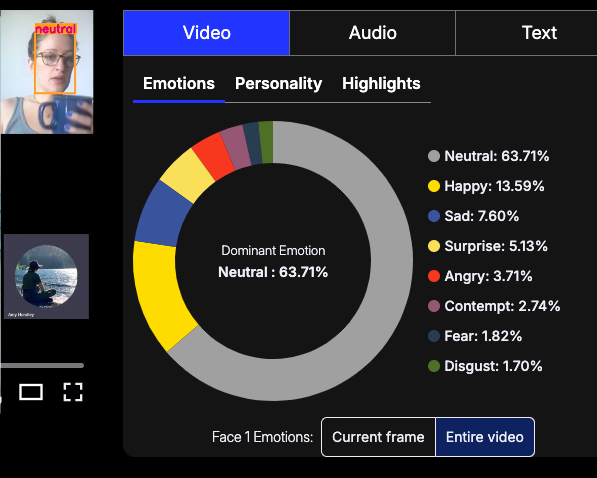This screenshot has width=597, height=478.
Task: Click the Disgust green legend dot
Action: click(434, 366)
